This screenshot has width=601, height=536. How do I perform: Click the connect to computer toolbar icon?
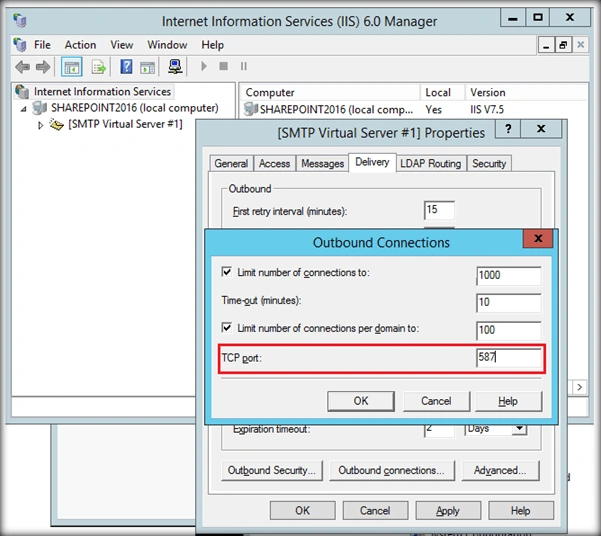(x=175, y=67)
